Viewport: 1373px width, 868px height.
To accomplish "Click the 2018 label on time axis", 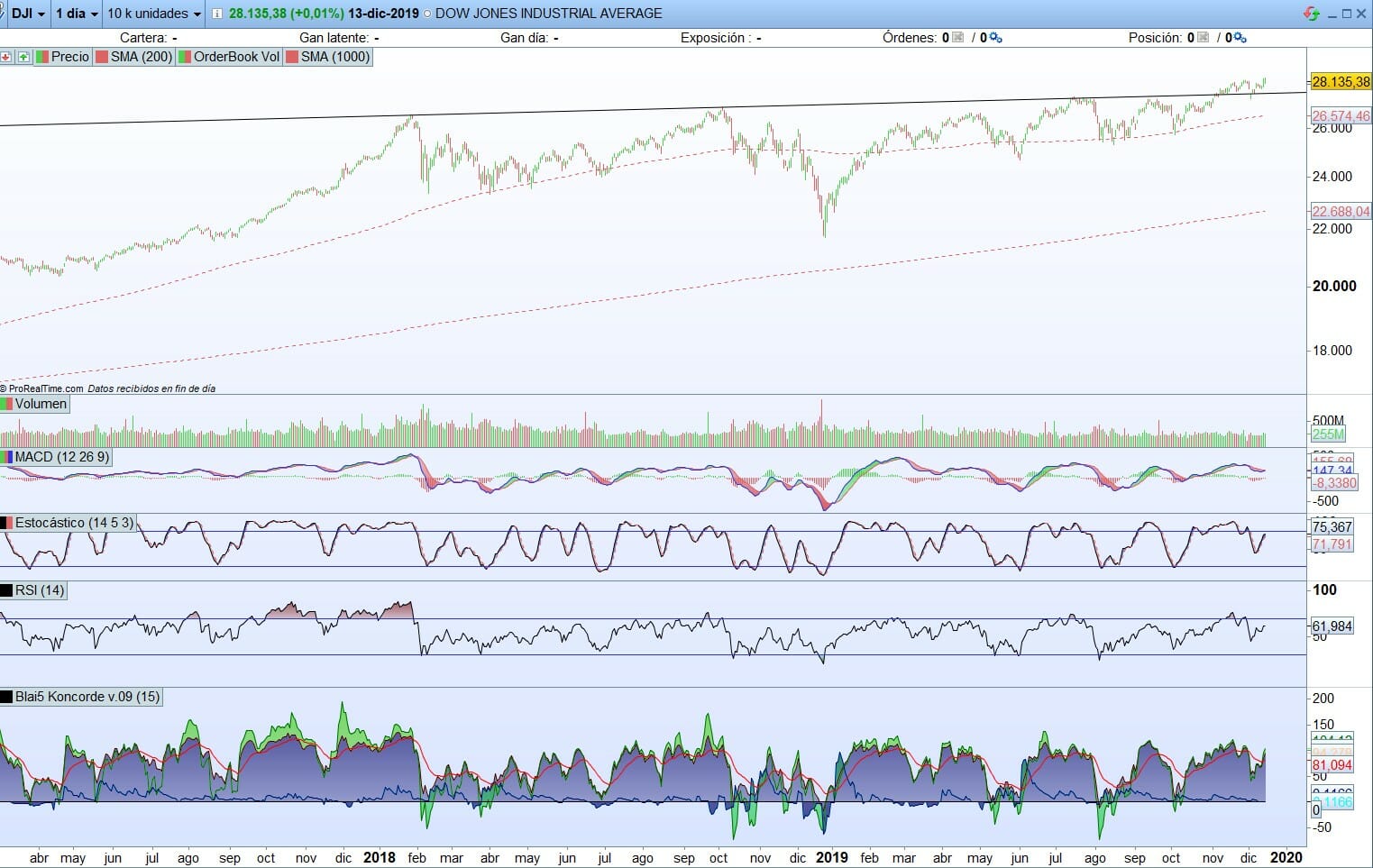I will (x=379, y=857).
